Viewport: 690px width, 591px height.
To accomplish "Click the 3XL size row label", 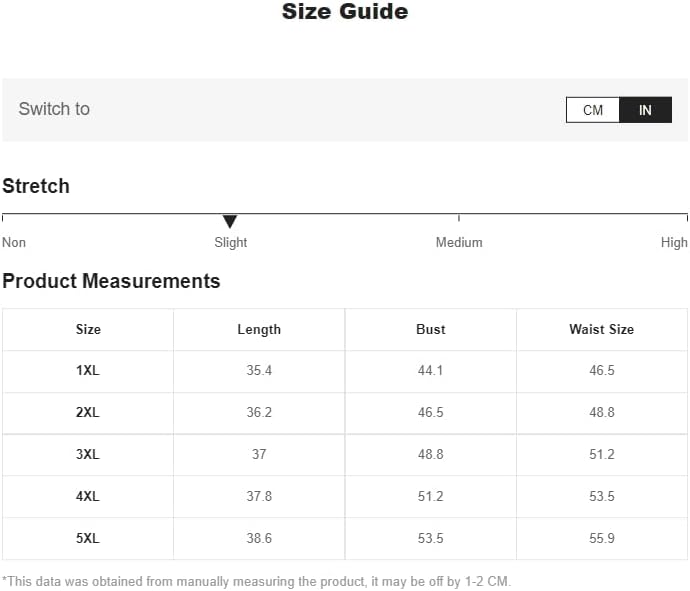I will click(x=88, y=454).
